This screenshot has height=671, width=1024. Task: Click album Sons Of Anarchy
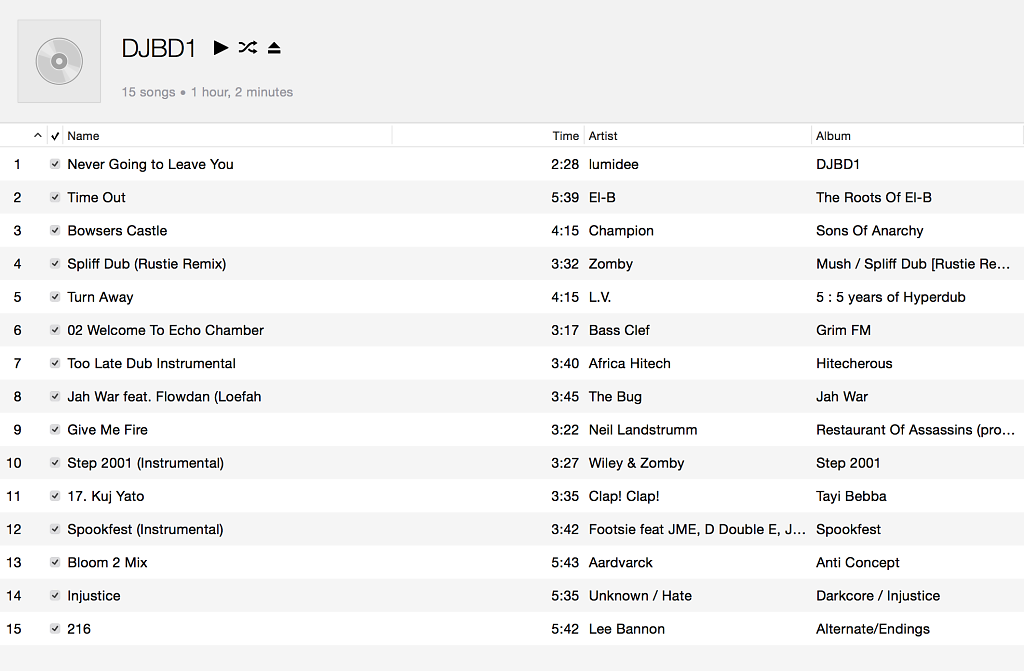(869, 231)
